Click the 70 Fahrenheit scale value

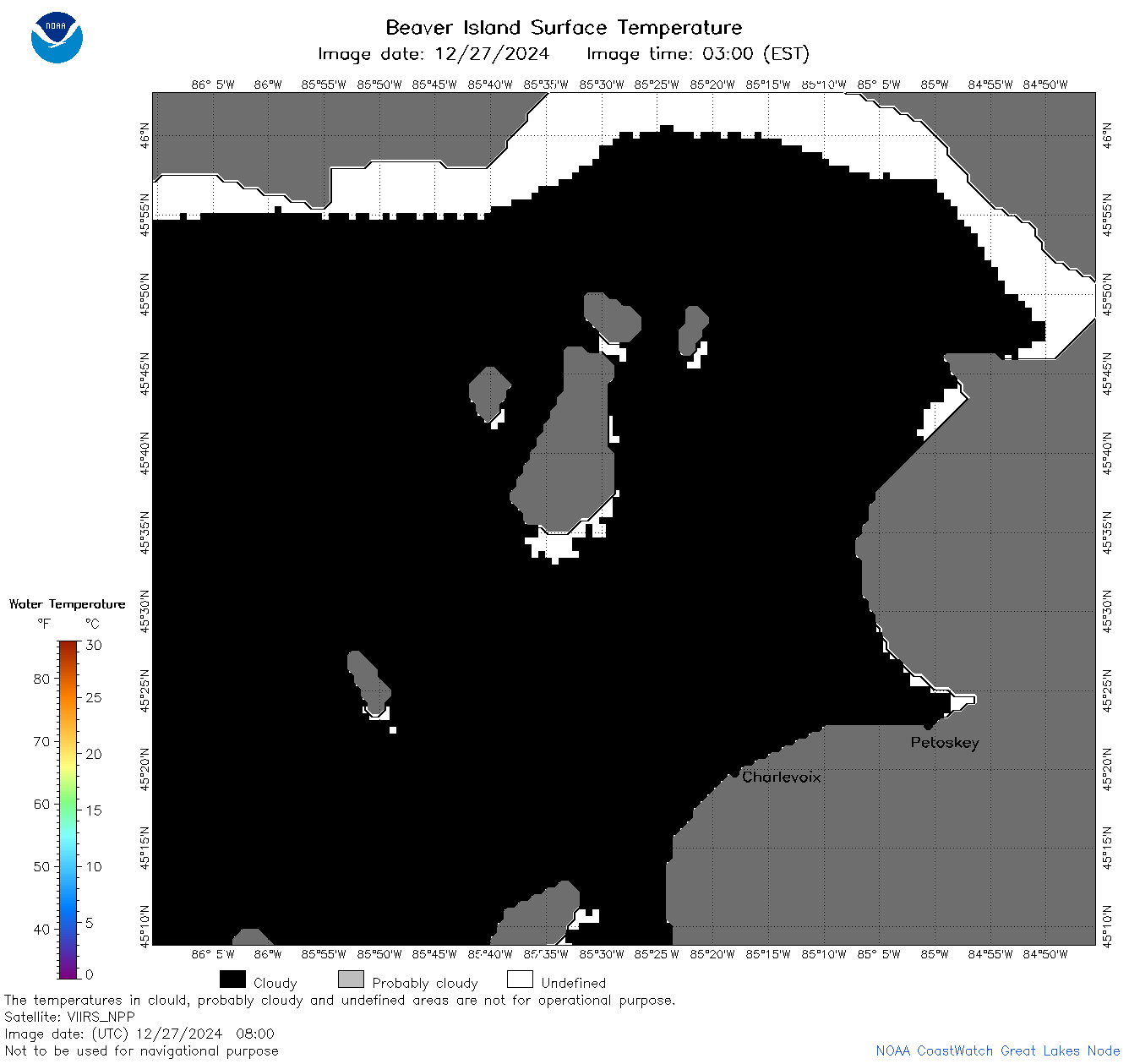tap(41, 741)
